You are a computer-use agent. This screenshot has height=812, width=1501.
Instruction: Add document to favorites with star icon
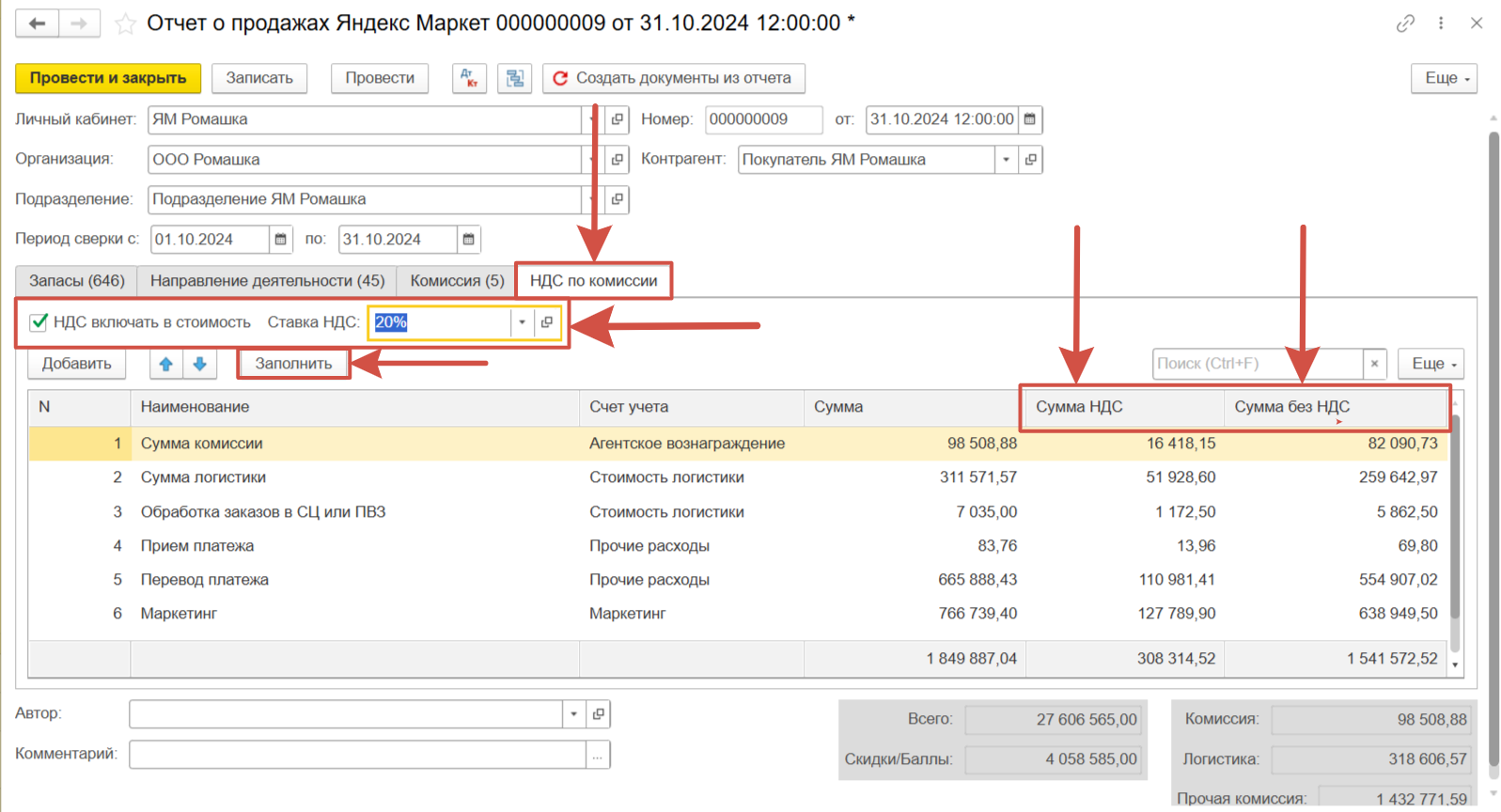pos(125,23)
